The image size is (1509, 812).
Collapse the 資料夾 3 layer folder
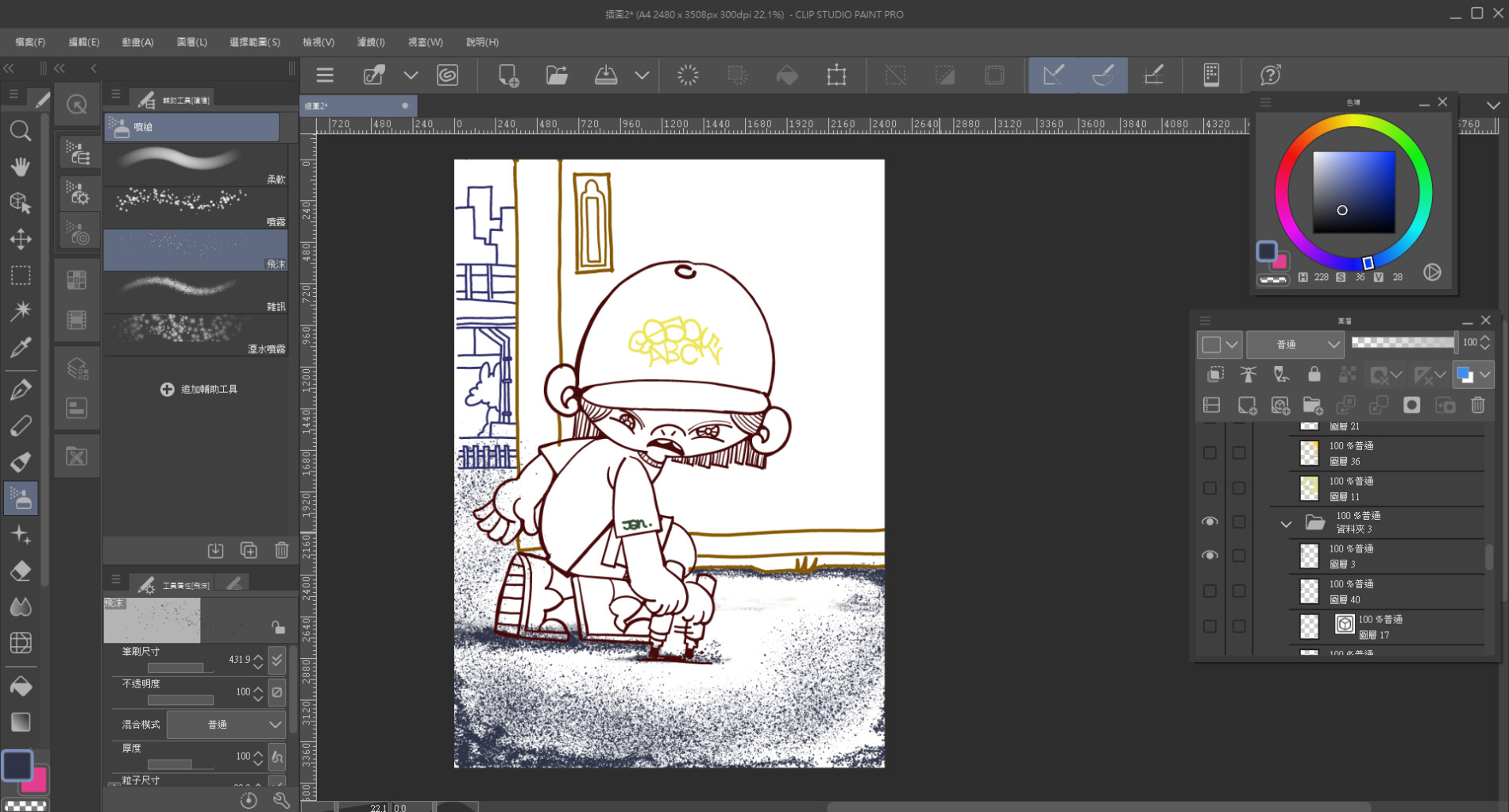[x=1286, y=524]
